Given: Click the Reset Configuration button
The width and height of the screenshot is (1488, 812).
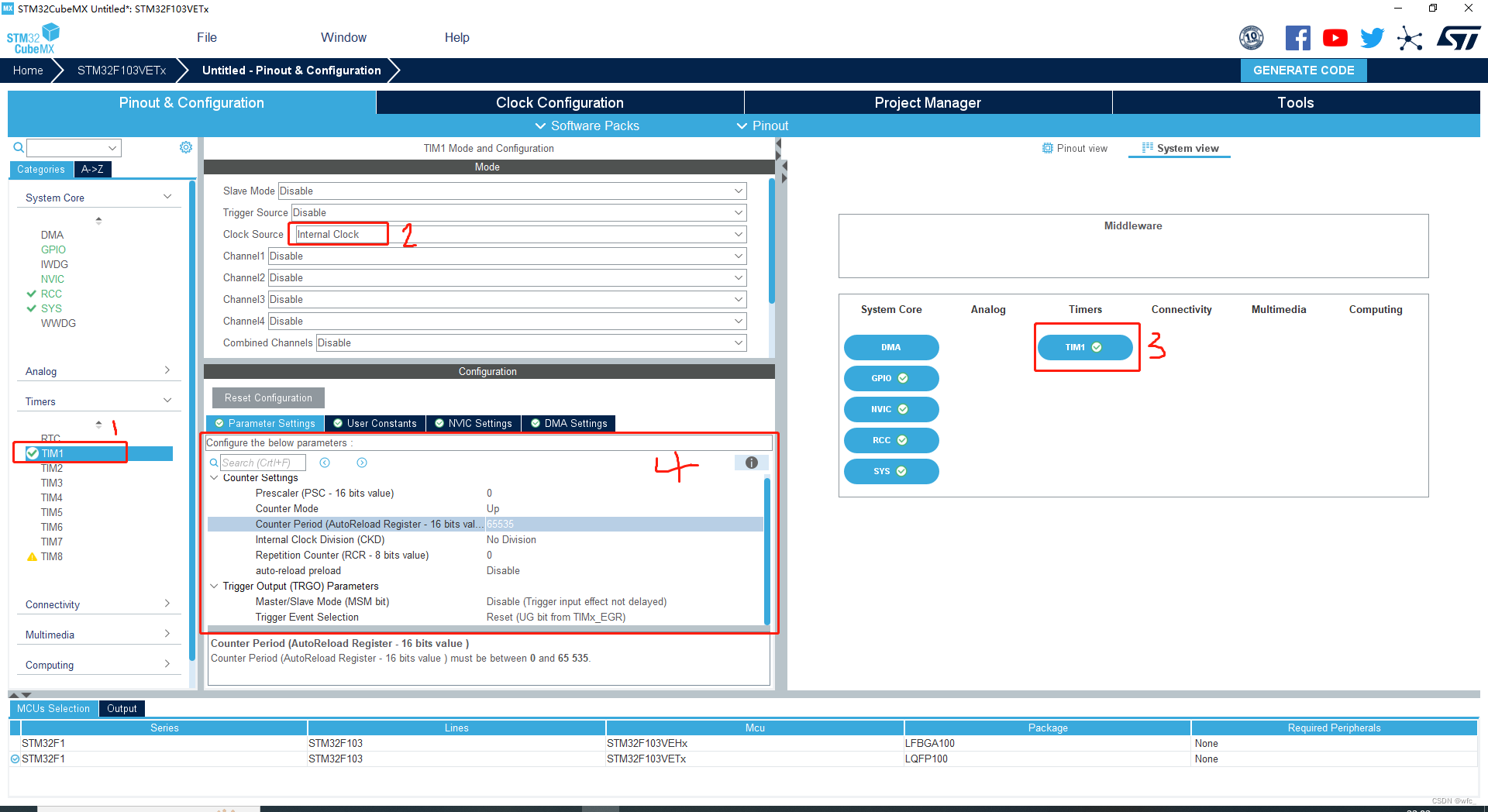Looking at the screenshot, I should coord(268,397).
